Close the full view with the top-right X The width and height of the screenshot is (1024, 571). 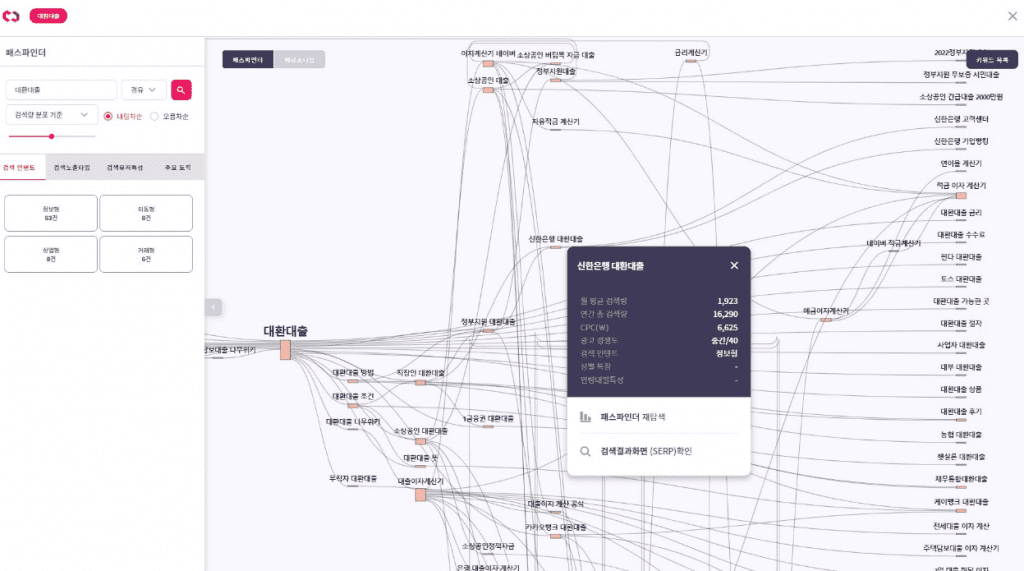[x=1012, y=16]
